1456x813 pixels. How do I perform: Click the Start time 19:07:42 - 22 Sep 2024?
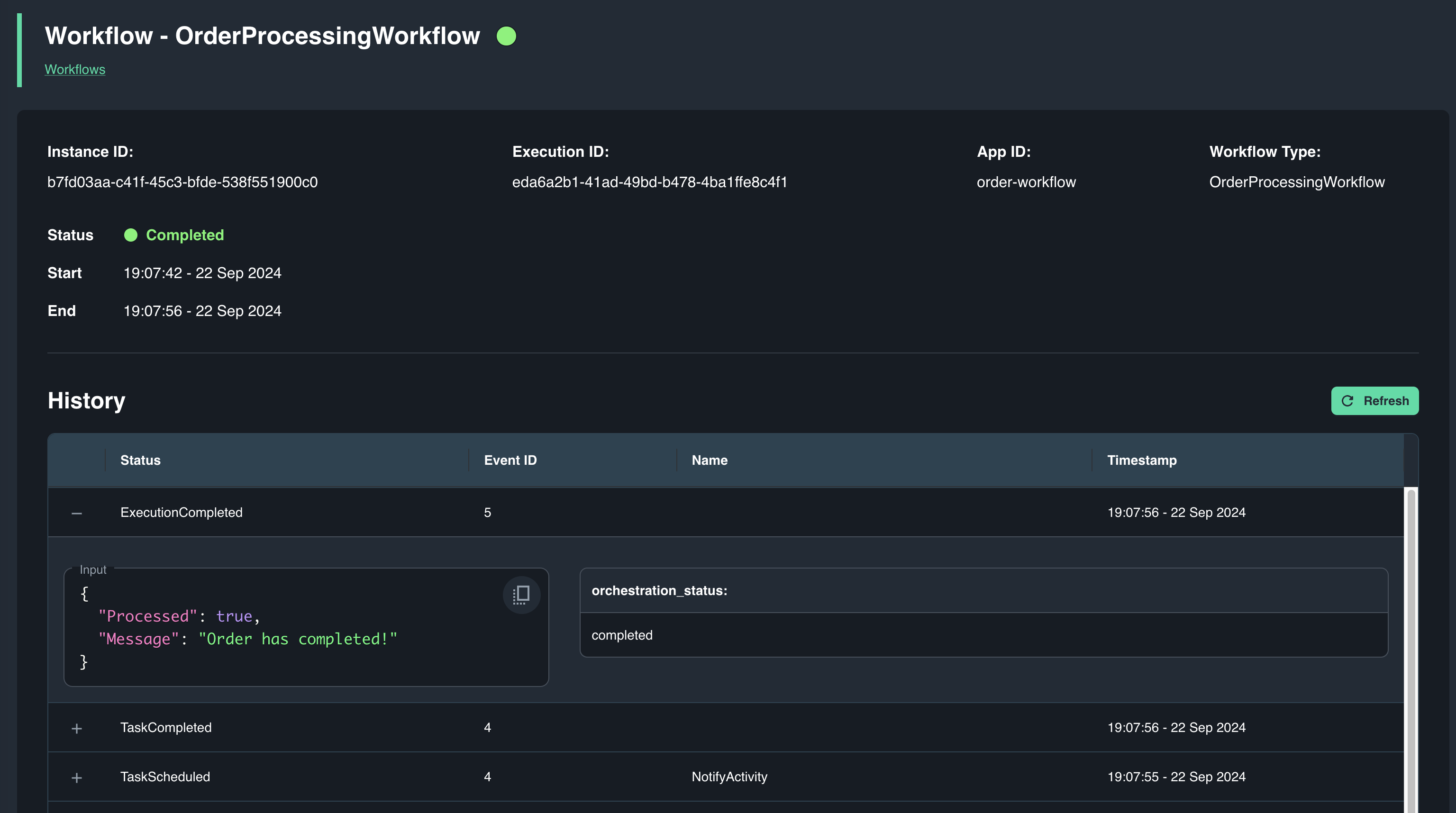click(202, 273)
